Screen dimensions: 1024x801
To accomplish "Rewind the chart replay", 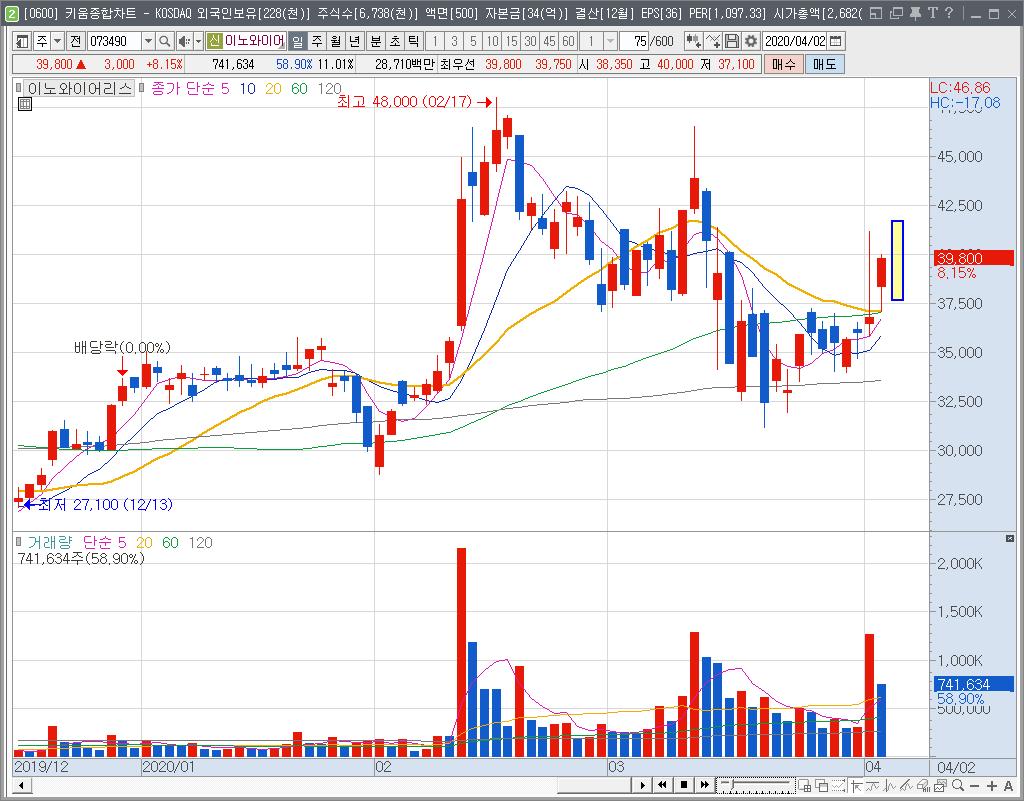I will point(662,785).
